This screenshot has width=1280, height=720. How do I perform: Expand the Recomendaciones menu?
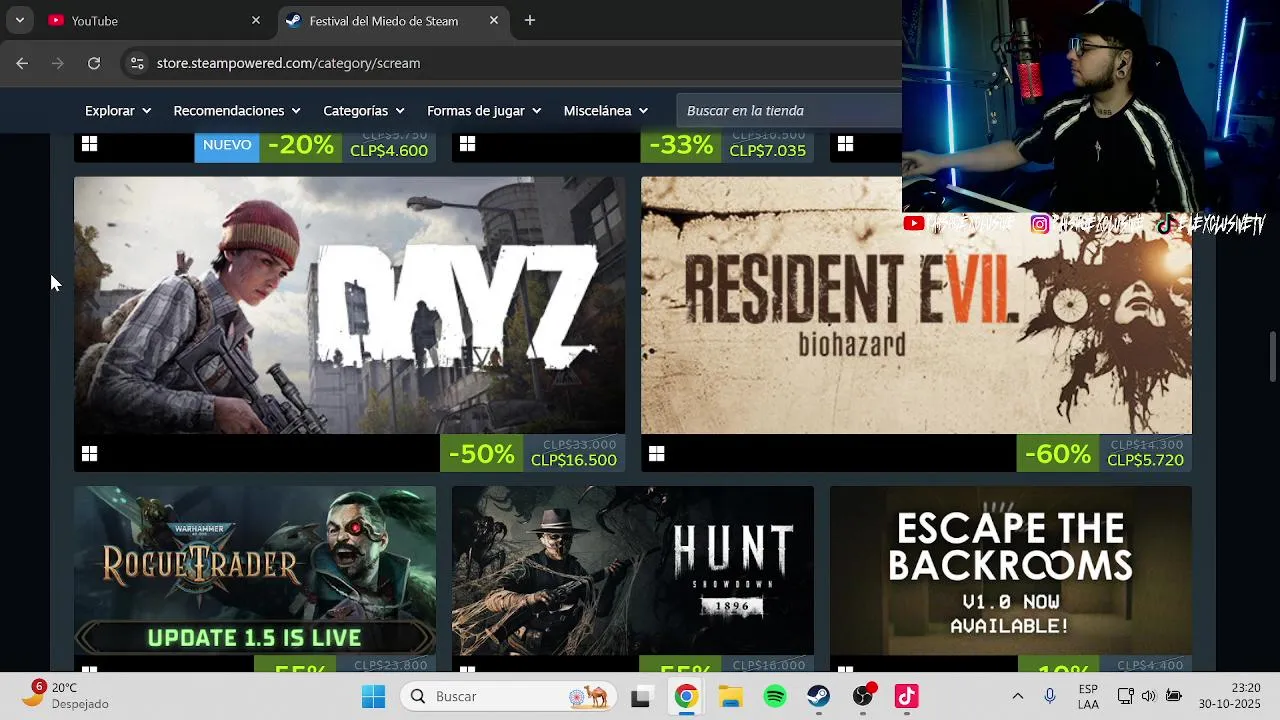[236, 111]
